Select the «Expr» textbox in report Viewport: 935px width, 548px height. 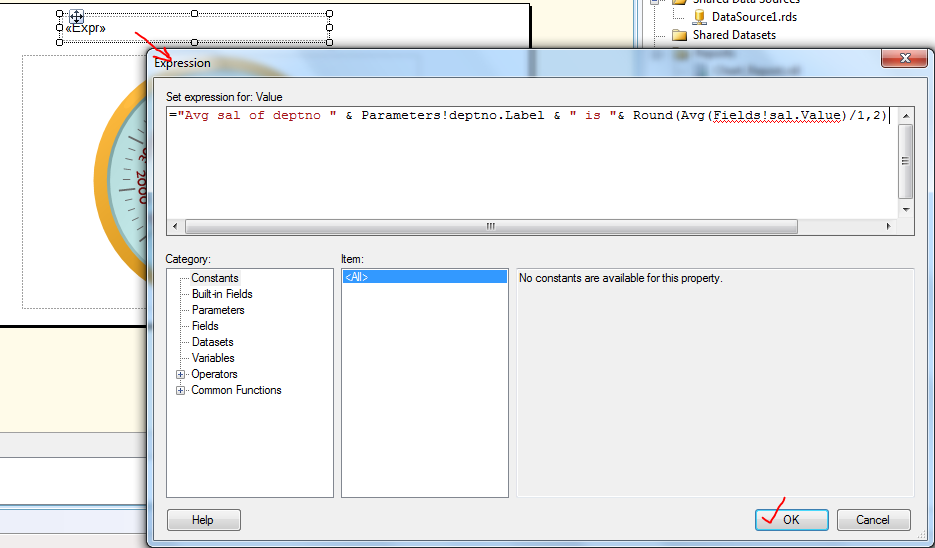click(x=194, y=29)
